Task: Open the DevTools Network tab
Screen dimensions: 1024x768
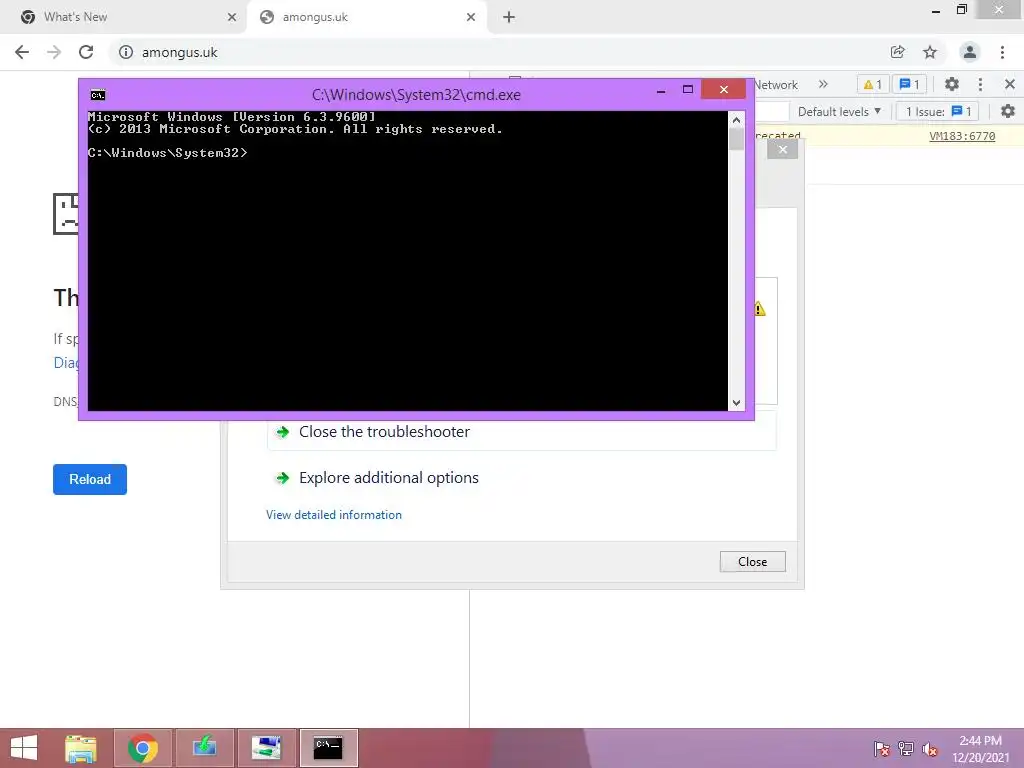Action: (x=776, y=85)
